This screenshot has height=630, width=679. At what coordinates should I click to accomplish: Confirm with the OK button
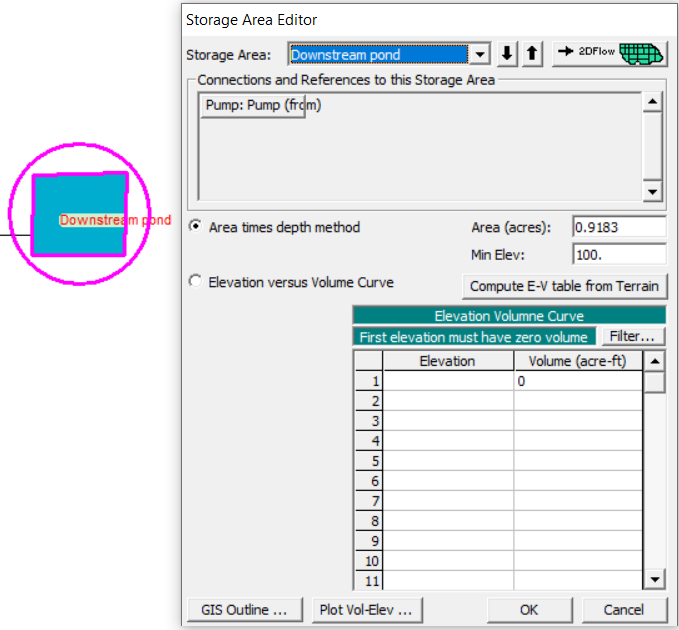click(x=530, y=610)
